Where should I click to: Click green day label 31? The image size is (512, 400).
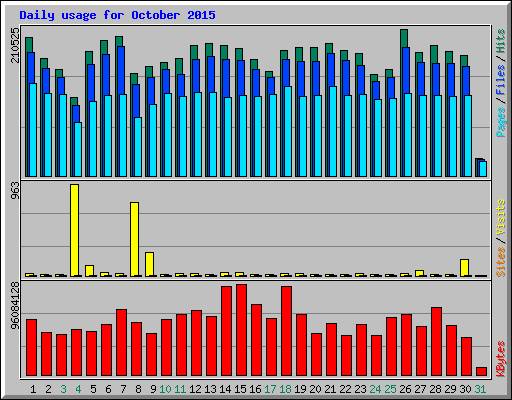click(x=480, y=389)
